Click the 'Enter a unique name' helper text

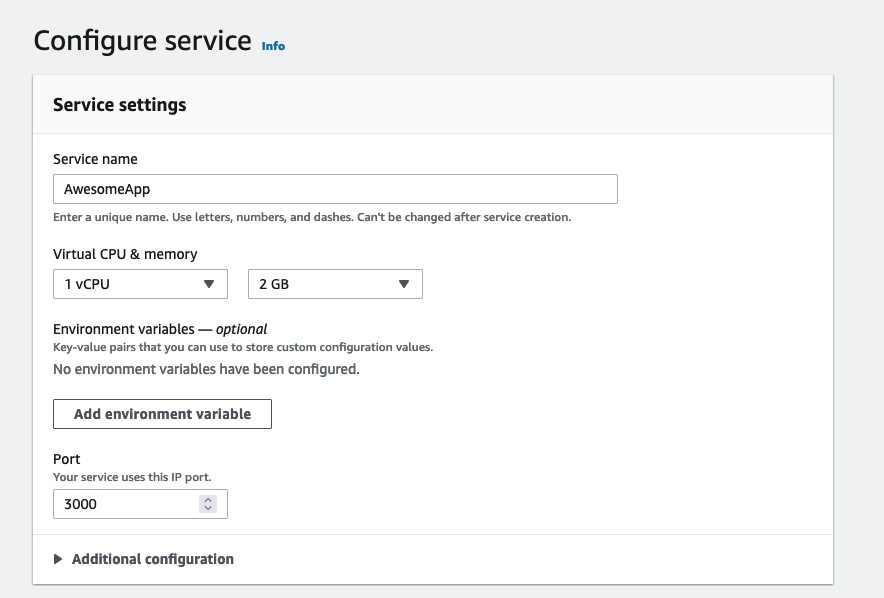click(311, 217)
